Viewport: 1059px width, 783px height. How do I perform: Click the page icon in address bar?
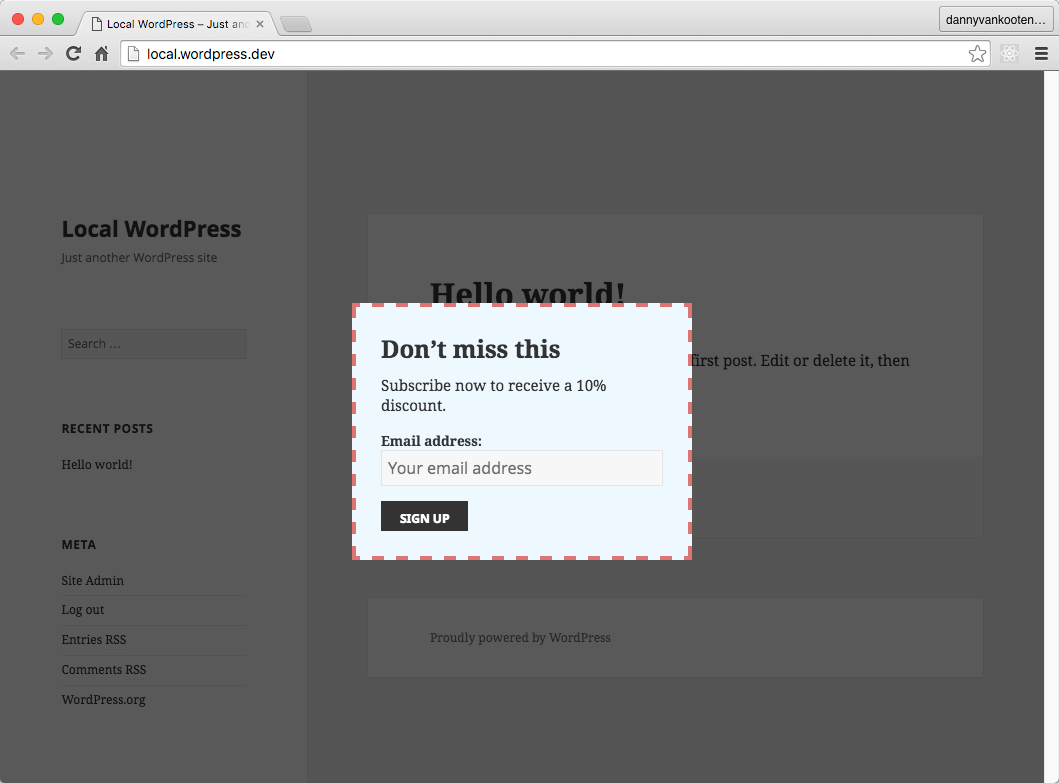click(x=134, y=54)
